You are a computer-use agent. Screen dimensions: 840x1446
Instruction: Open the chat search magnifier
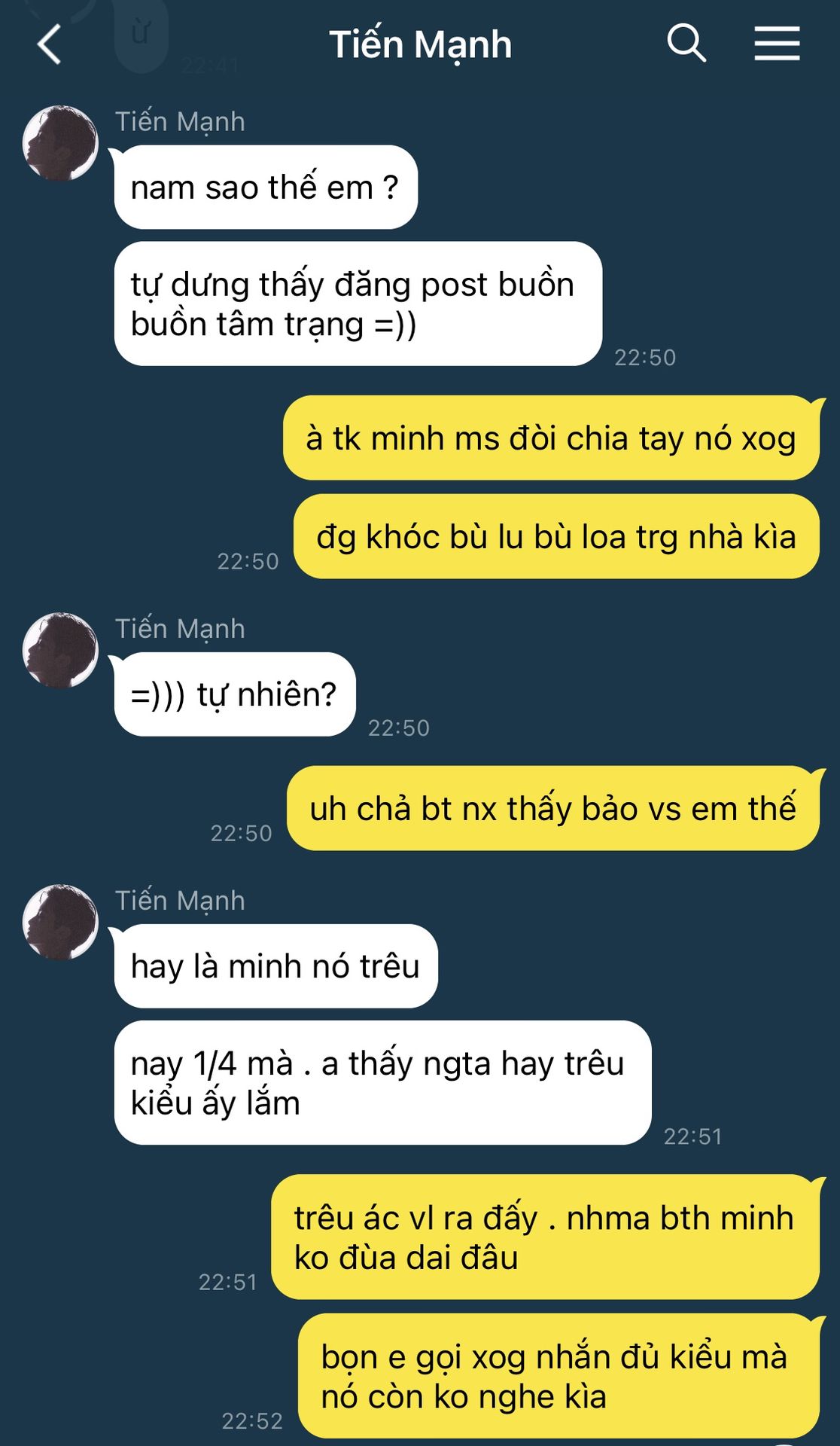(x=686, y=43)
